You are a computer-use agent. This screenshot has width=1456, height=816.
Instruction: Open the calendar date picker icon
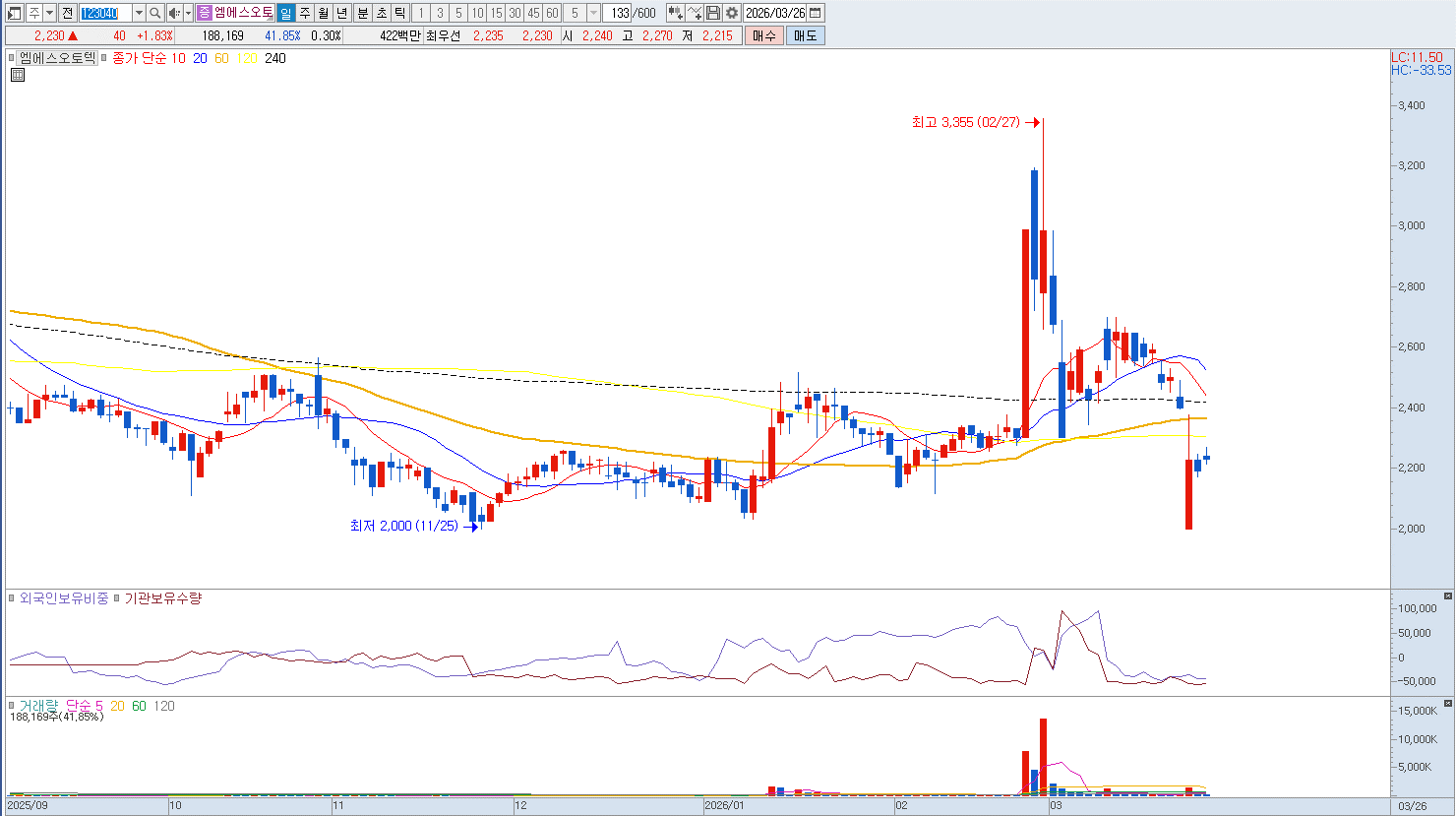click(x=816, y=13)
